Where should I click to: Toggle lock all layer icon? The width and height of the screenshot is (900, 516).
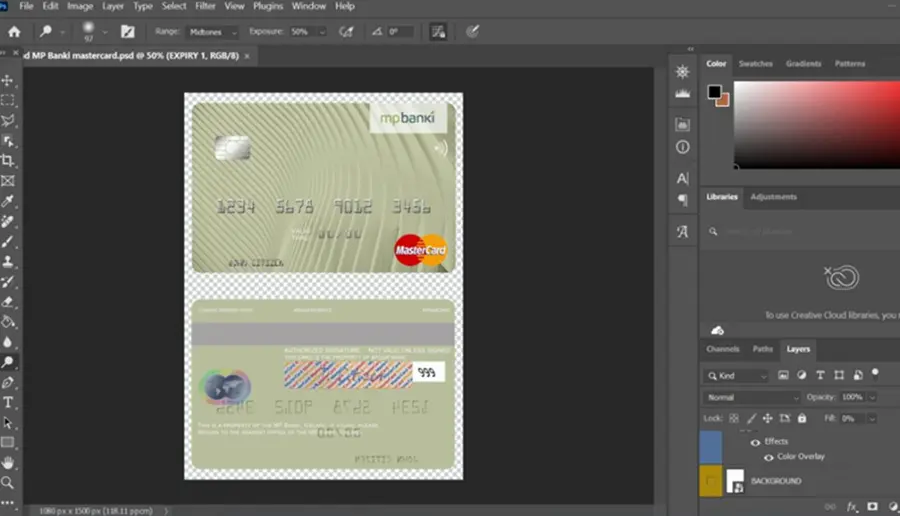pos(802,418)
